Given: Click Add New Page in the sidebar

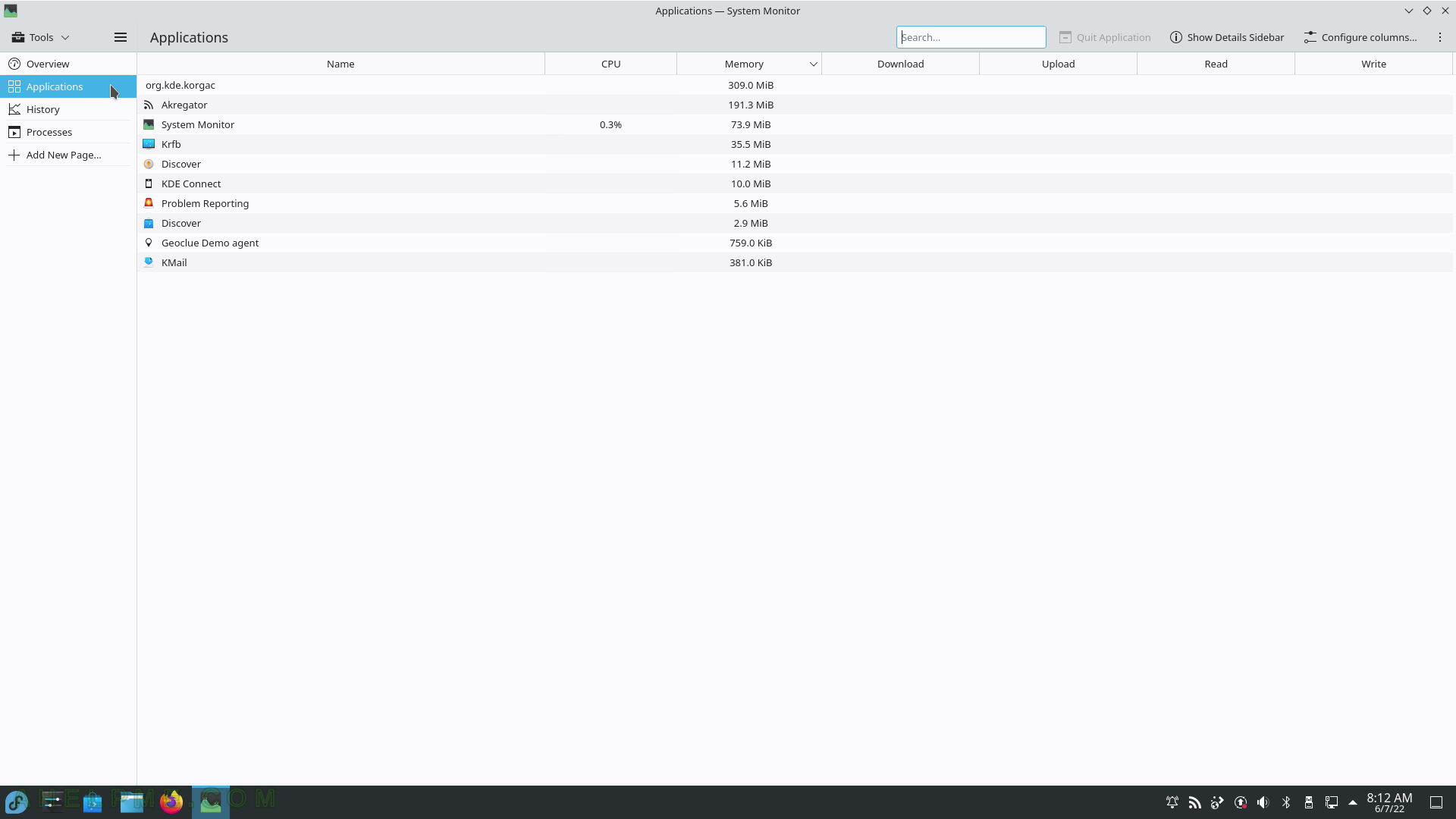Looking at the screenshot, I should tap(68, 155).
